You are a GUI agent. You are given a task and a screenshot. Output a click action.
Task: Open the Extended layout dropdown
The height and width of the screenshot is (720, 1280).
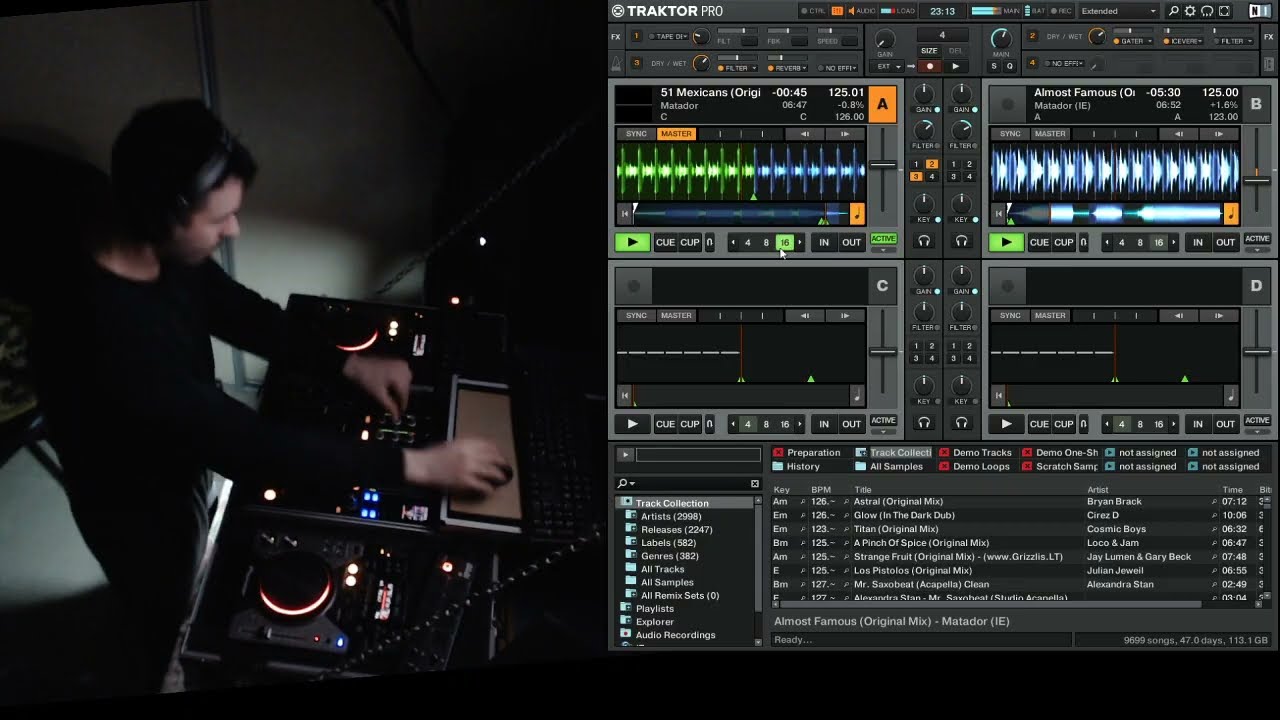pyautogui.click(x=1118, y=11)
